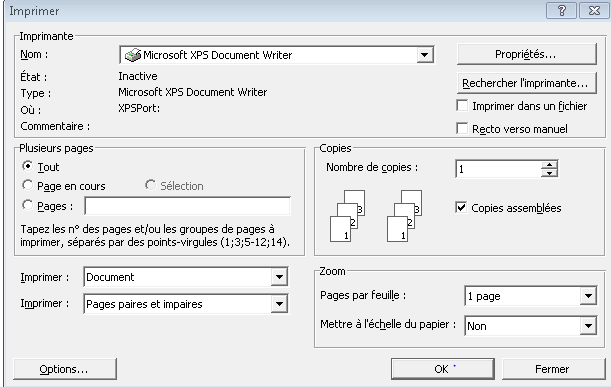Click the Tapez les n° des pages hint text
Viewport: 611px width, 387px height.
pos(155,235)
